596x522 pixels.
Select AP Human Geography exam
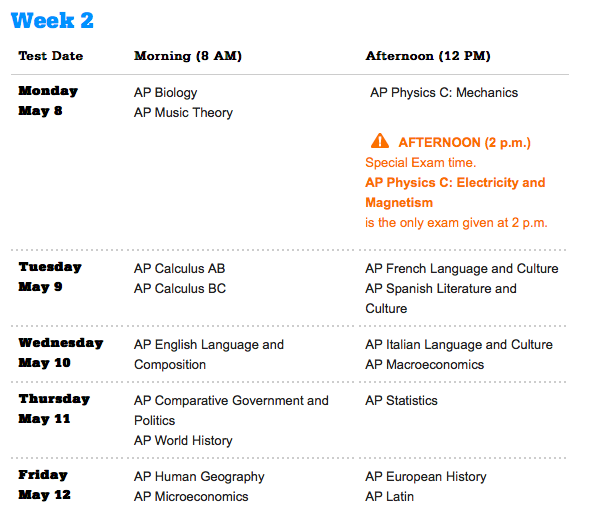click(x=199, y=476)
